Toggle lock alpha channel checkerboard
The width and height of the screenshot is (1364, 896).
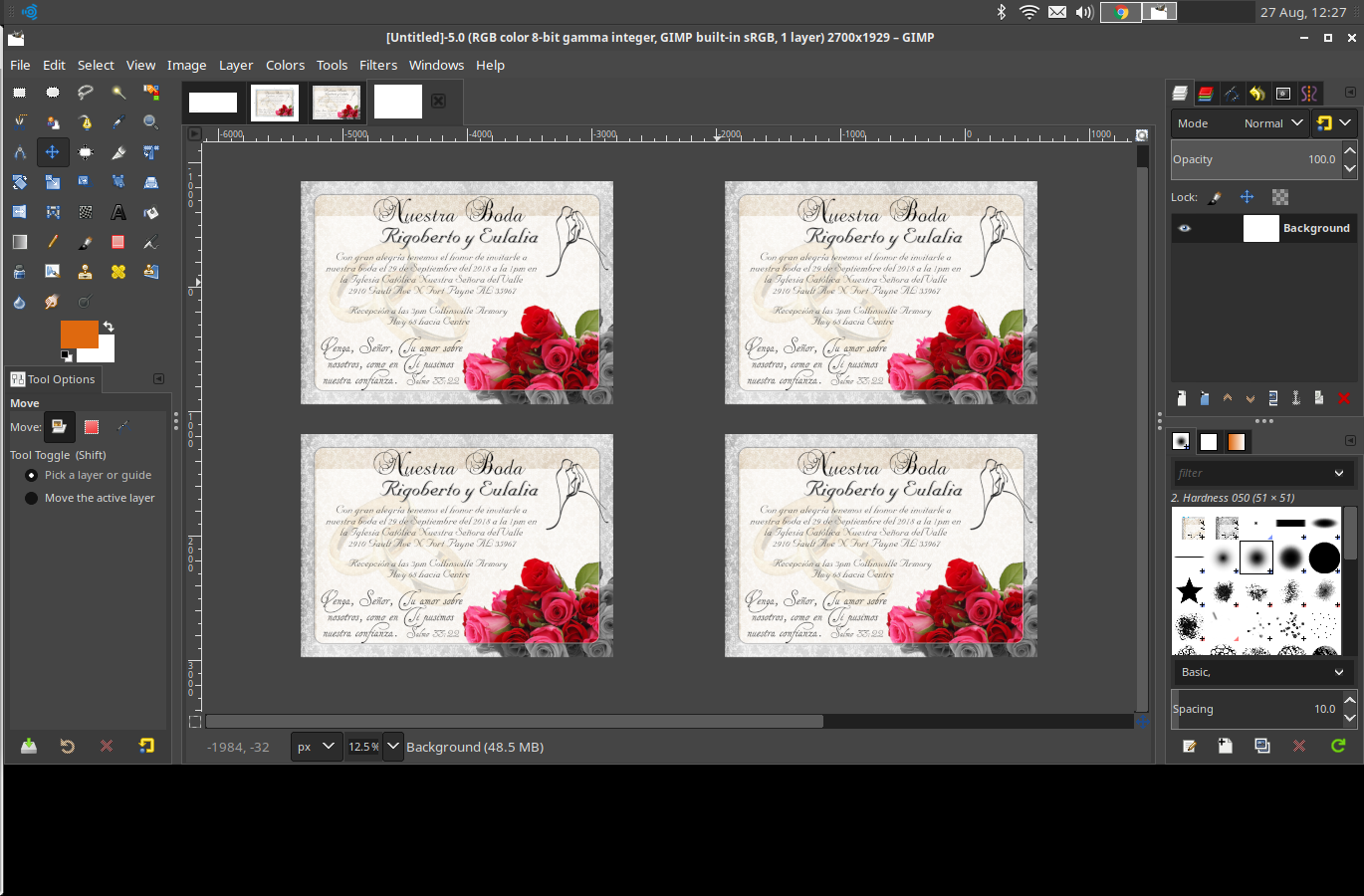click(x=1280, y=197)
